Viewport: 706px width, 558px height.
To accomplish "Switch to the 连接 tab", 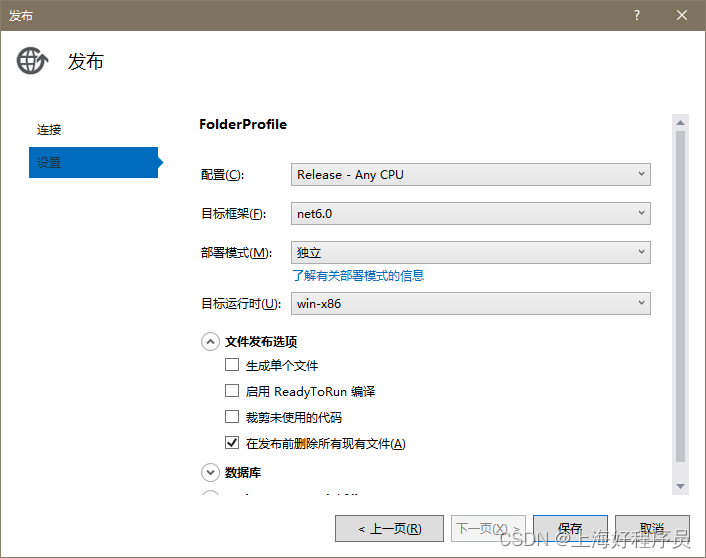I will pyautogui.click(x=49, y=130).
